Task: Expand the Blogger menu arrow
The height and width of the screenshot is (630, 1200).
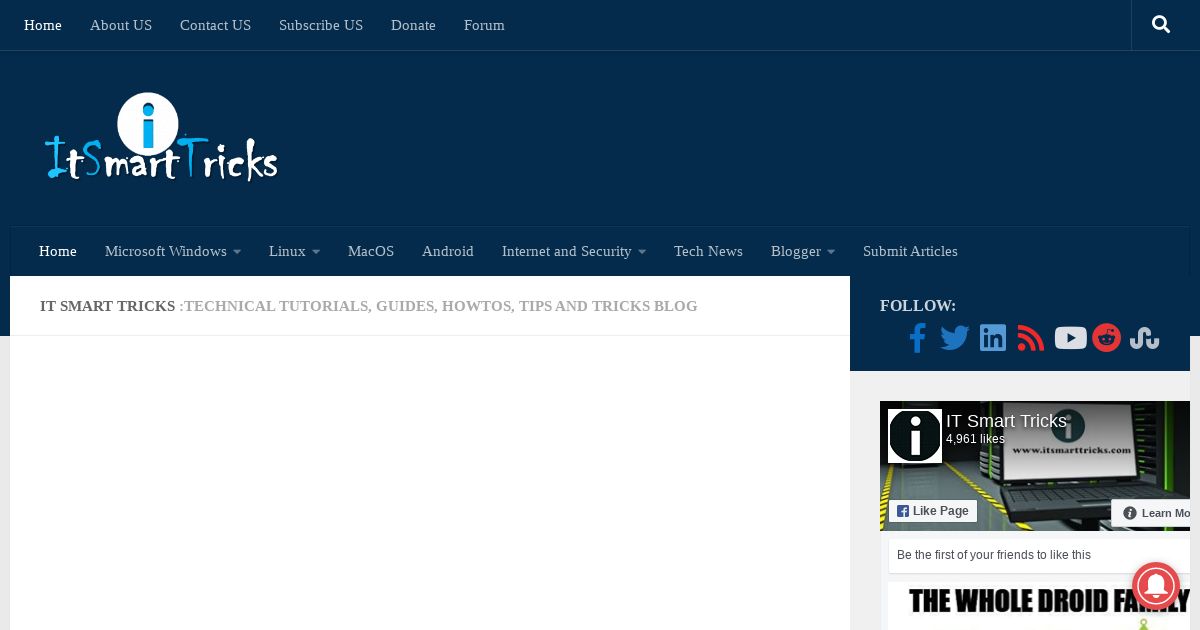Action: click(831, 252)
